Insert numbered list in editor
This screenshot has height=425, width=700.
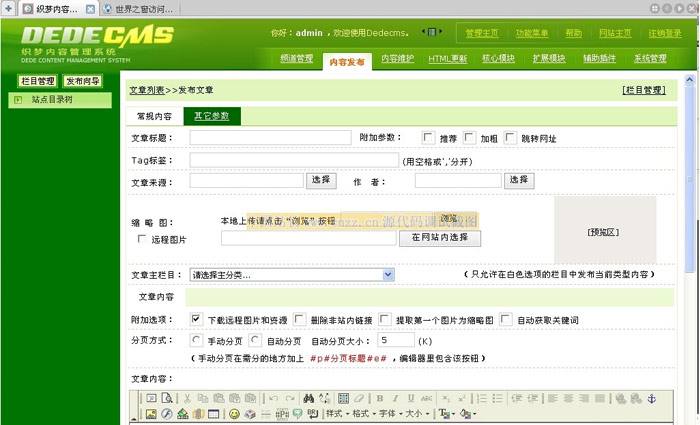(x=482, y=398)
